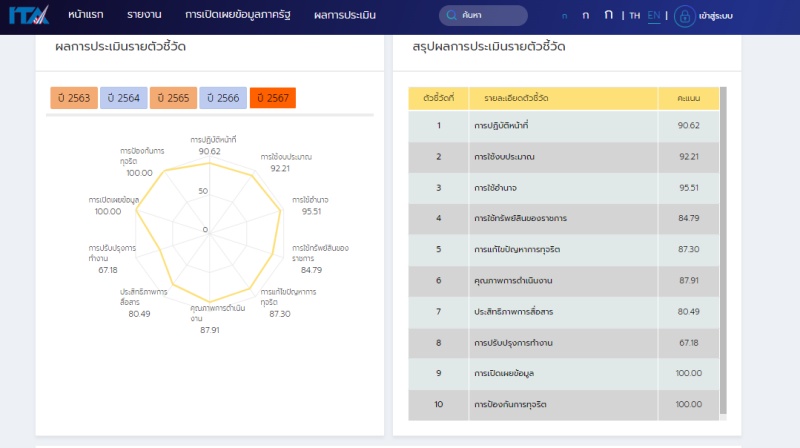Click the ITA logo
Screen dimensions: 800x448
29,16
